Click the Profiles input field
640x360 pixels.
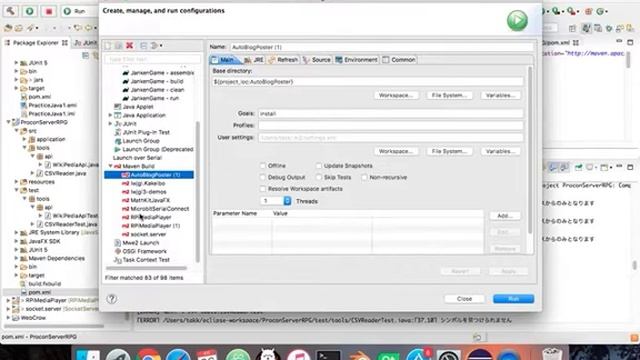pos(391,125)
